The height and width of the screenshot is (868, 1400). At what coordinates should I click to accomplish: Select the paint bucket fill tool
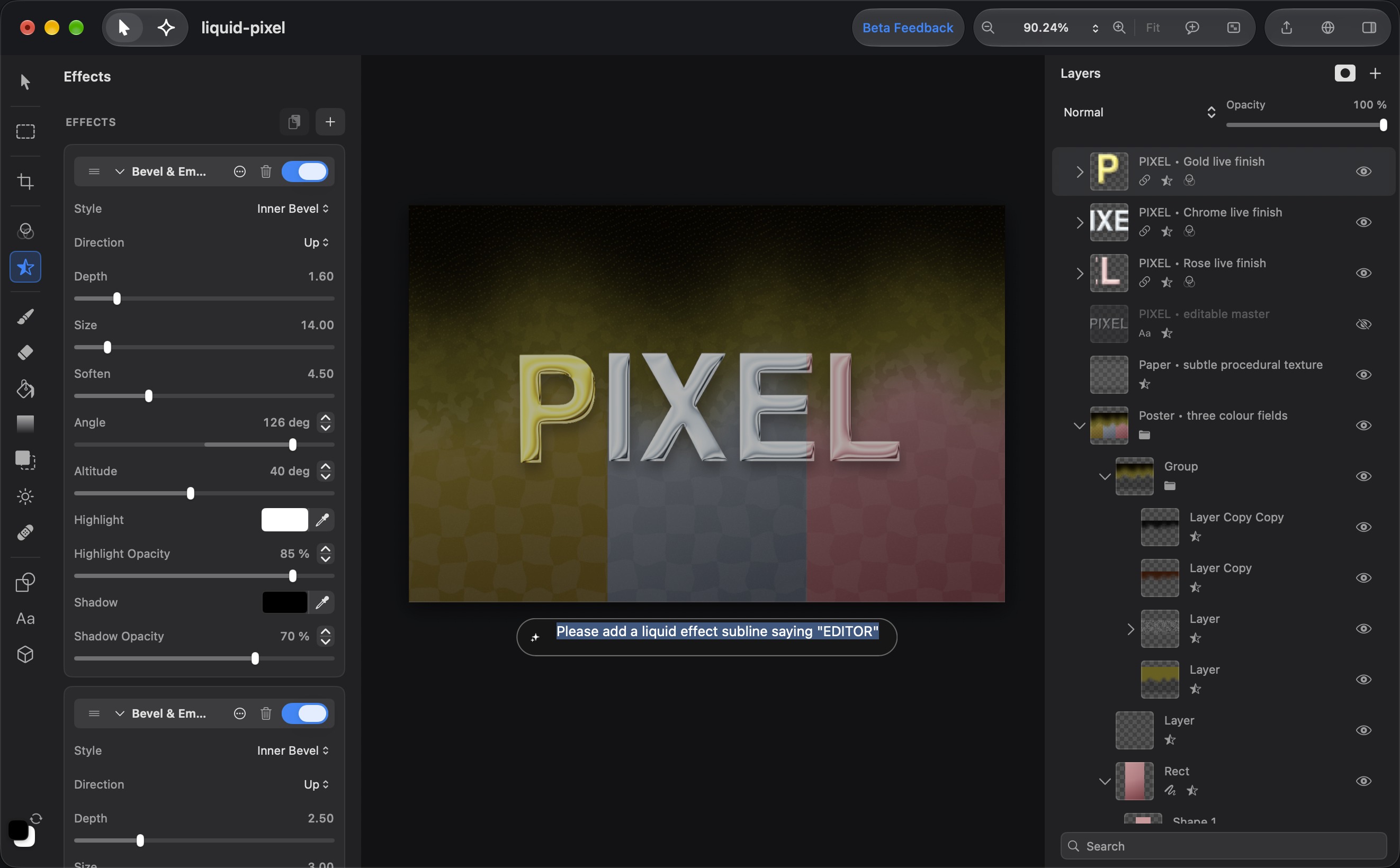coord(25,388)
